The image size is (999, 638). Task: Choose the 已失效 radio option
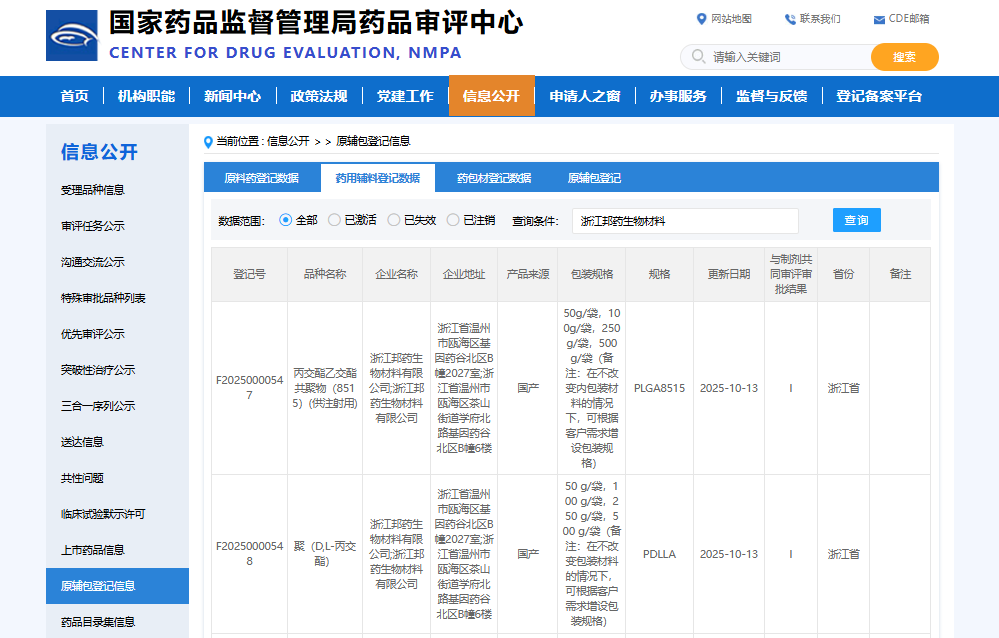tap(394, 220)
